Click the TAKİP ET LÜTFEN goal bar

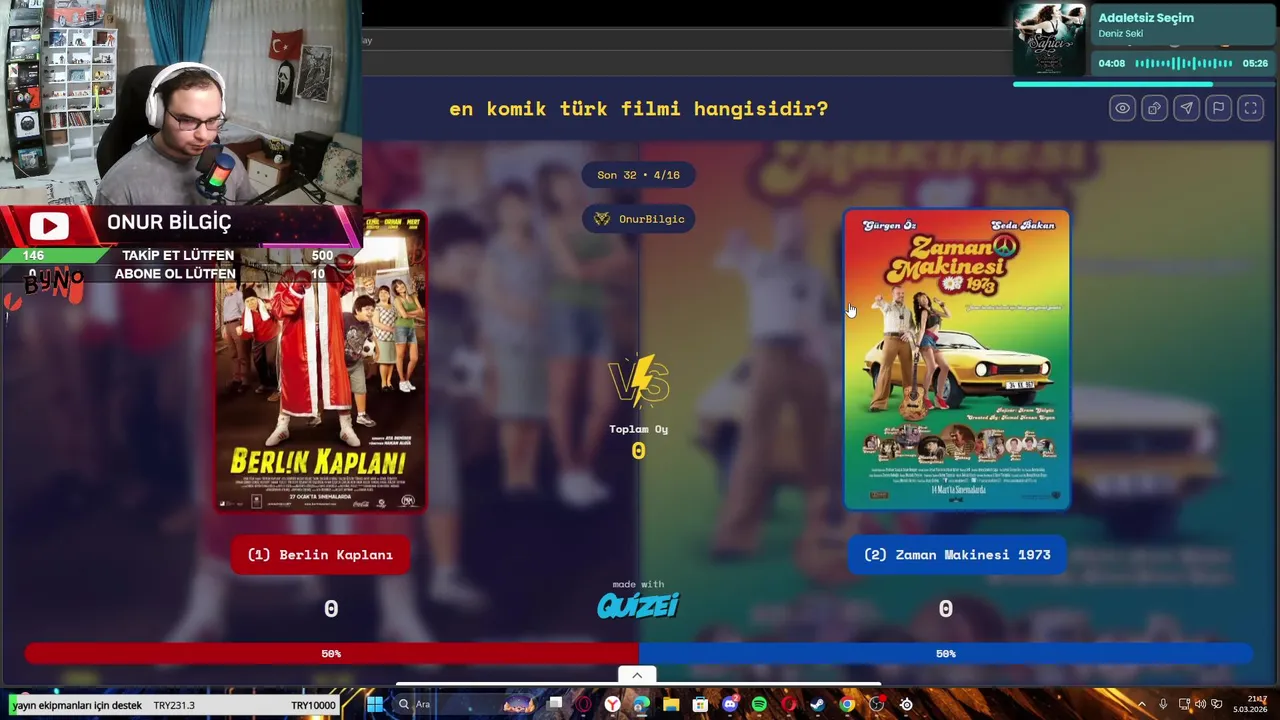178,256
